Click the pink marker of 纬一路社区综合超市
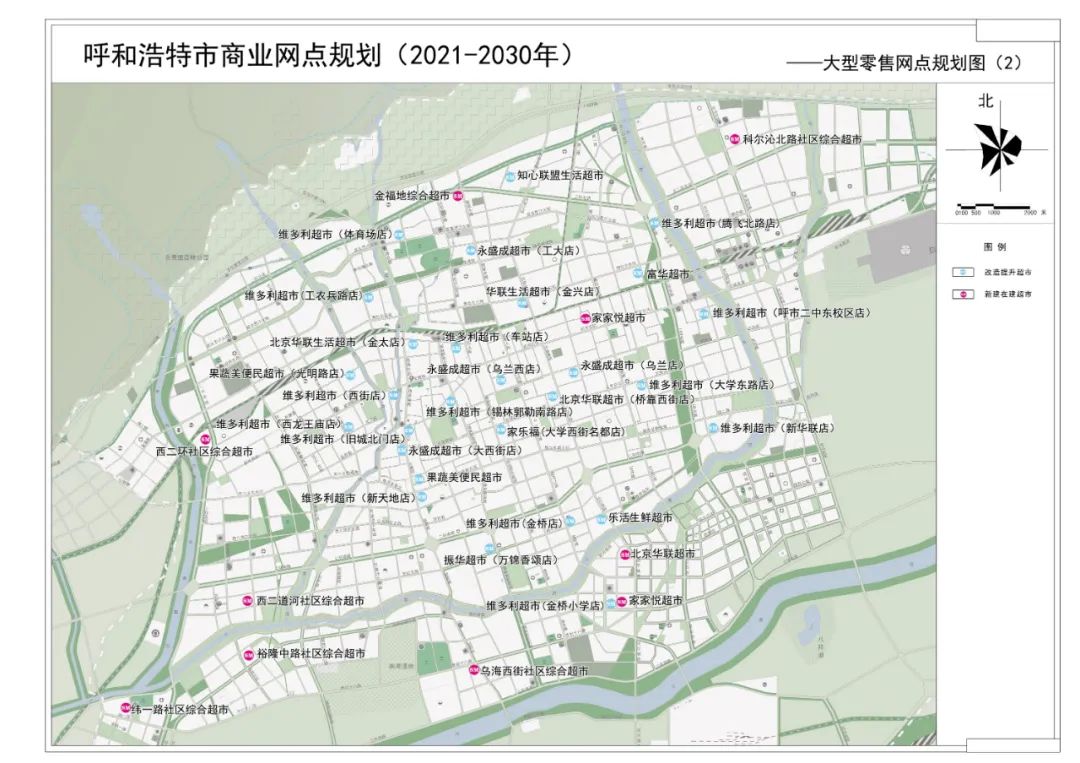Viewport: 1080px width, 763px height. click(125, 708)
